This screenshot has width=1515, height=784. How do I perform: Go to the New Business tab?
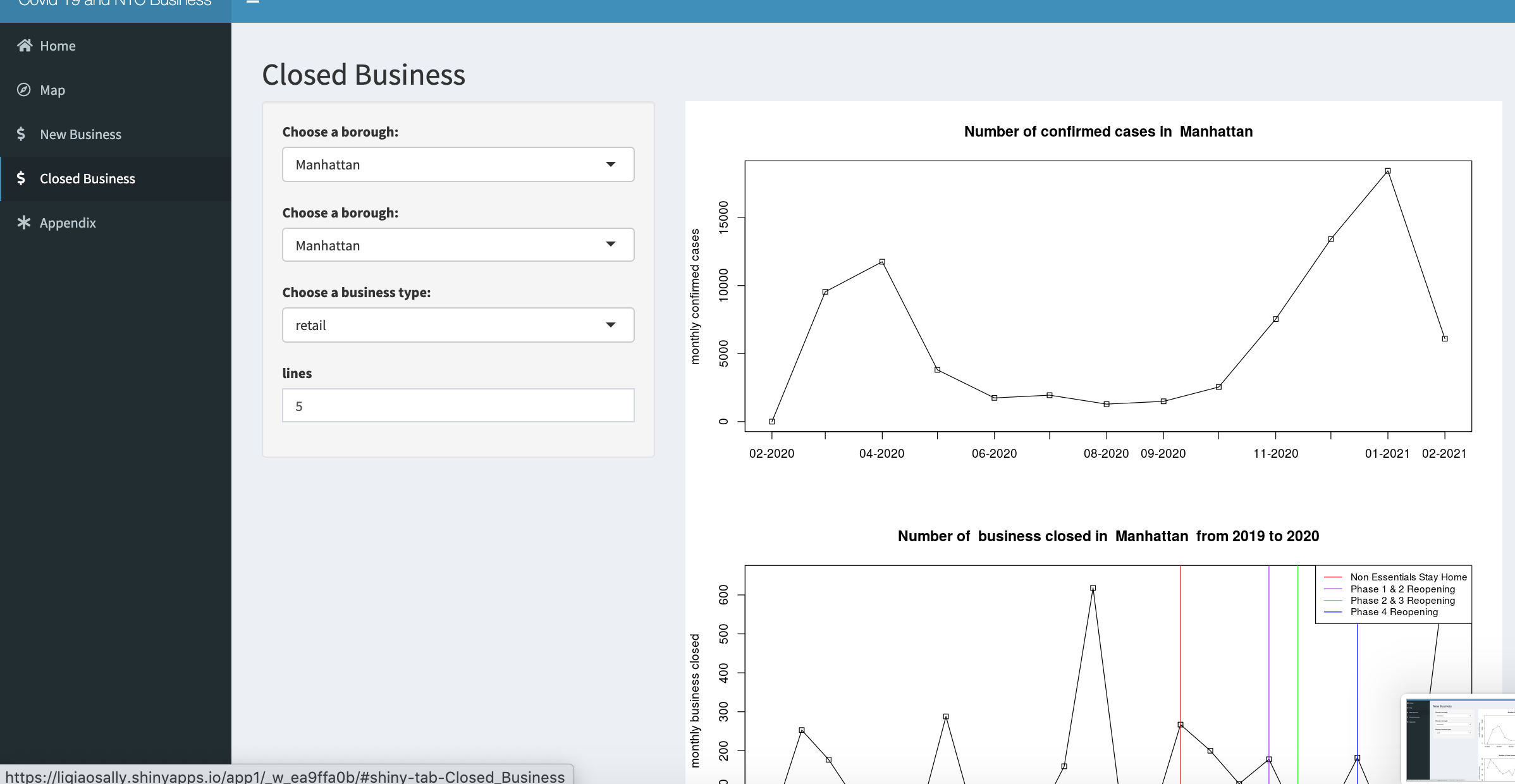[x=80, y=134]
